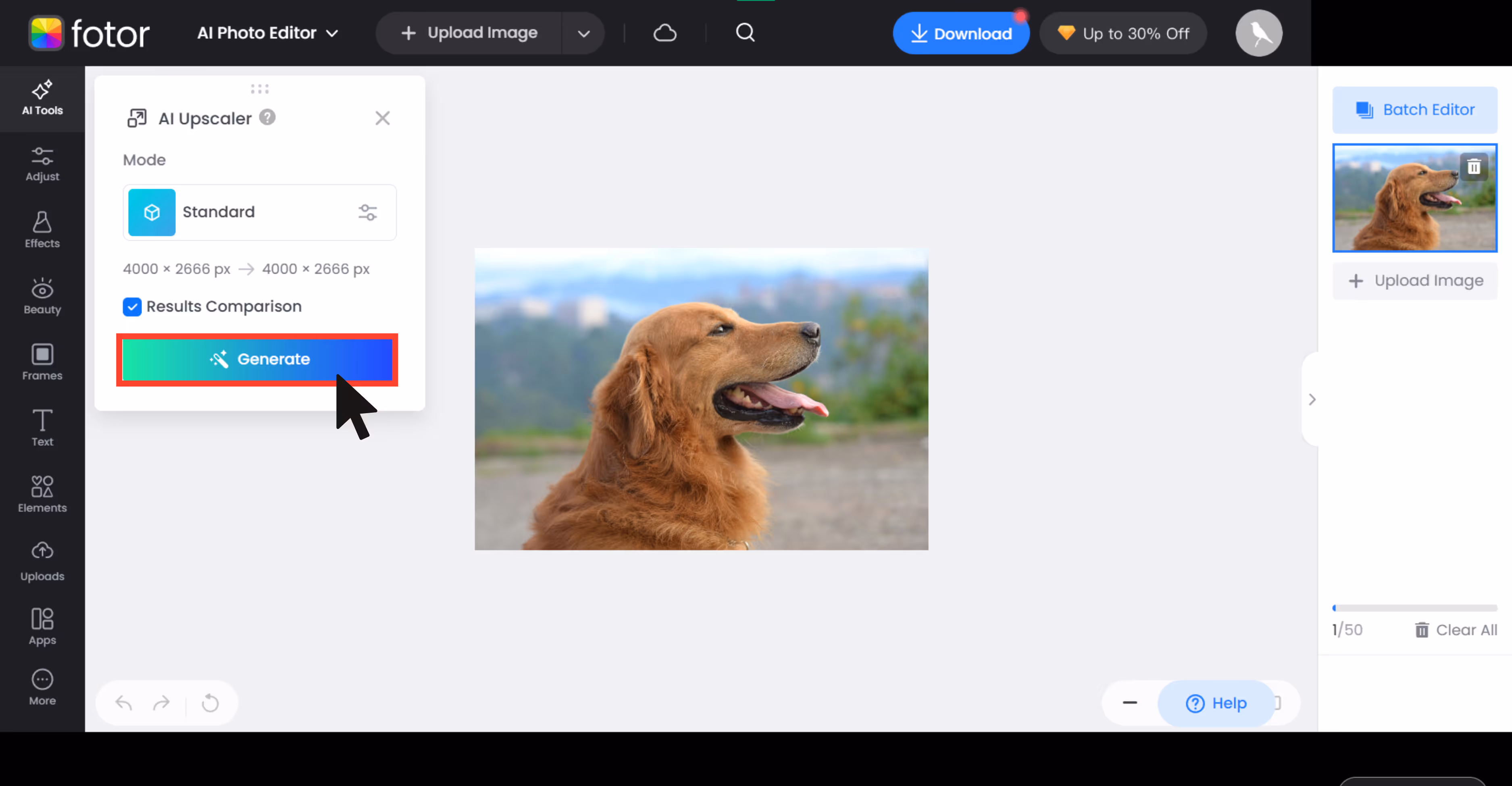The image size is (1512, 786).
Task: Open the Help button
Action: pos(1217,703)
